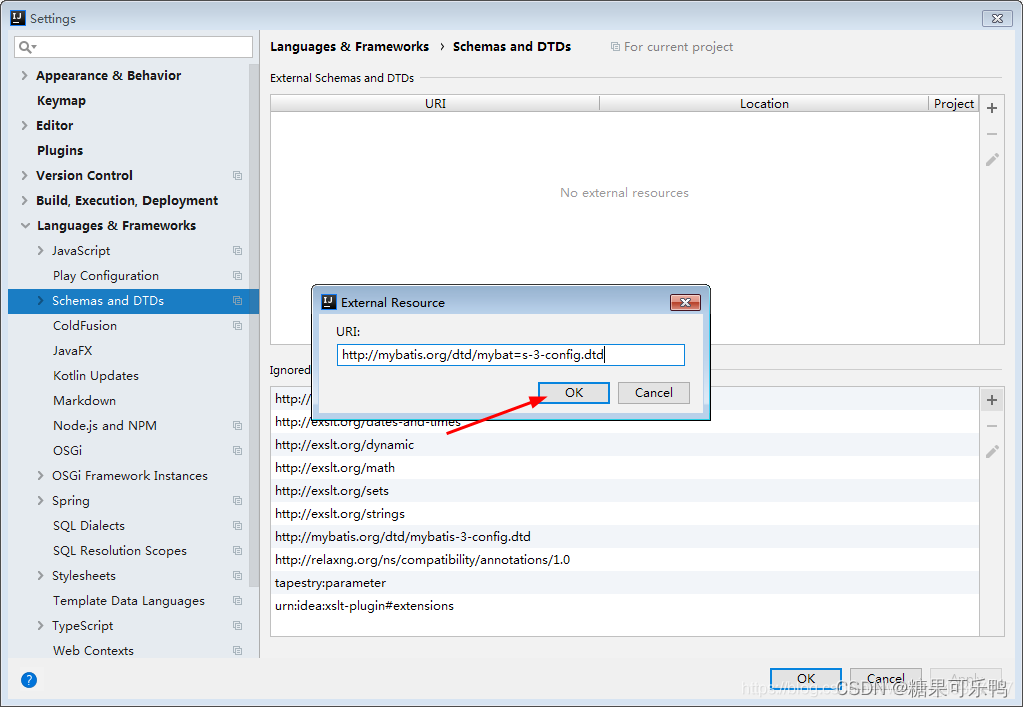The width and height of the screenshot is (1023, 707).
Task: Click the override marker beside Node.js and NPM
Action: tap(237, 425)
